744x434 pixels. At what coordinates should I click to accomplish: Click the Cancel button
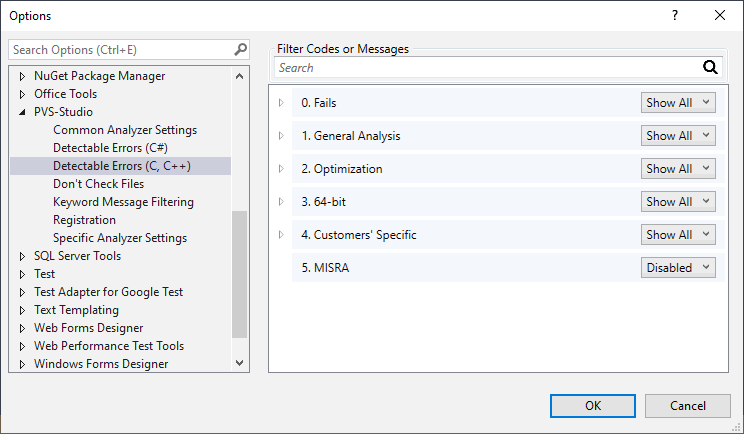[x=687, y=406]
